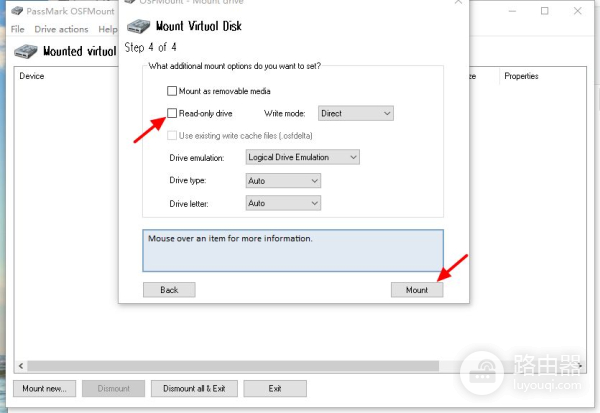This screenshot has width=600, height=413.
Task: Click Mount new... in main window
Action: point(44,389)
